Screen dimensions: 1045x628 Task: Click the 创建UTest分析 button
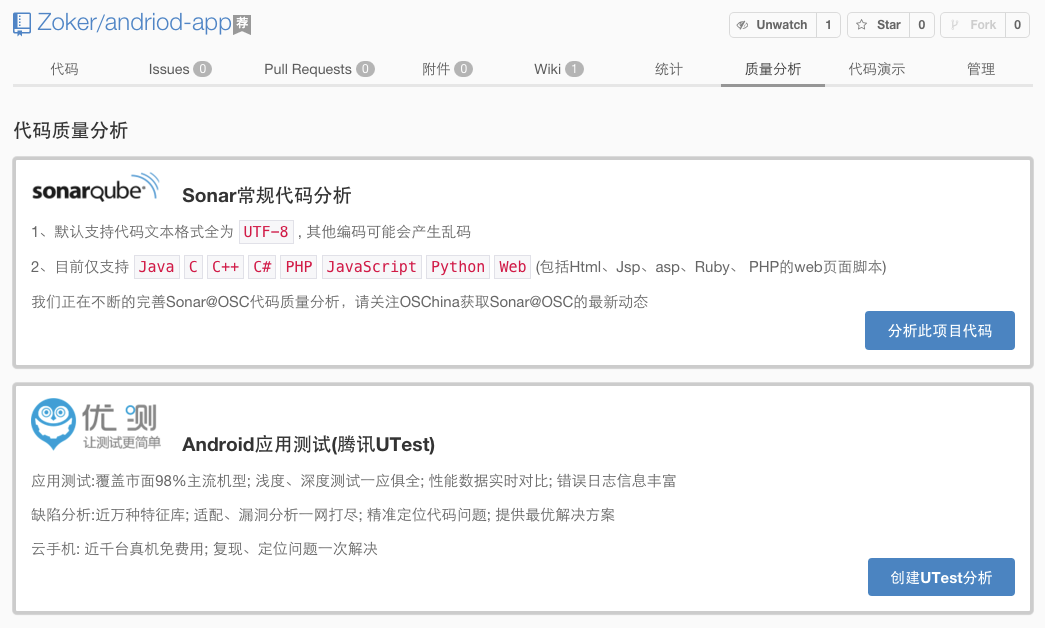click(941, 577)
